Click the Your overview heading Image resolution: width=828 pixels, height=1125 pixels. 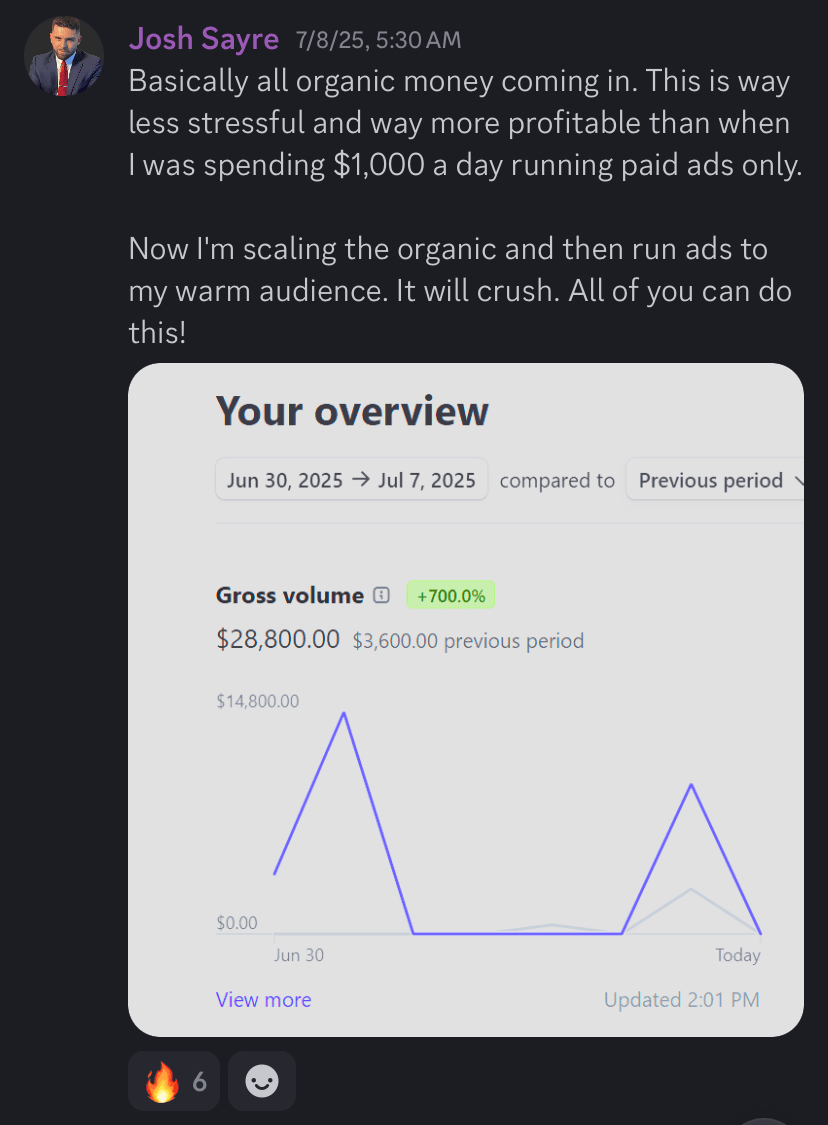[x=352, y=411]
